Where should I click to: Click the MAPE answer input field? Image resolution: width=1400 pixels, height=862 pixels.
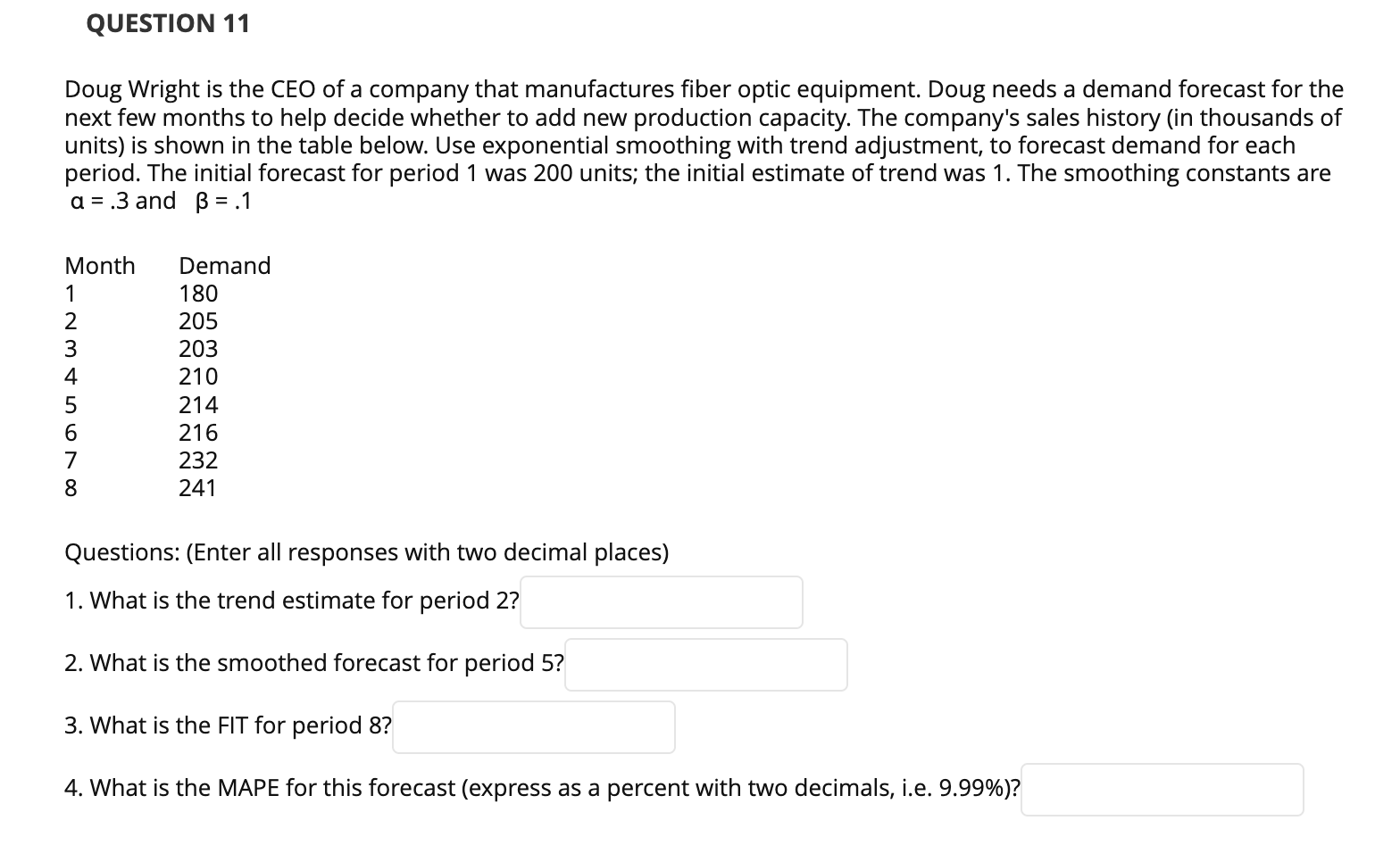coord(1161,789)
